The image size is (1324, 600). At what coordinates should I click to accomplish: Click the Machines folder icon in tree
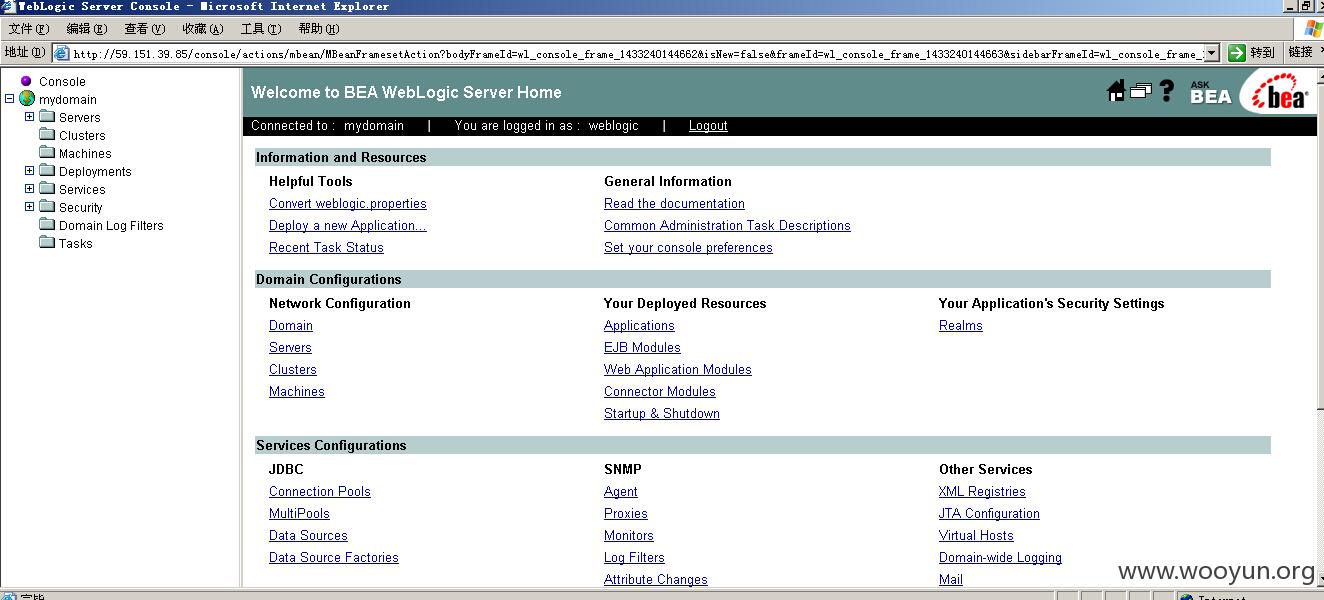(47, 153)
